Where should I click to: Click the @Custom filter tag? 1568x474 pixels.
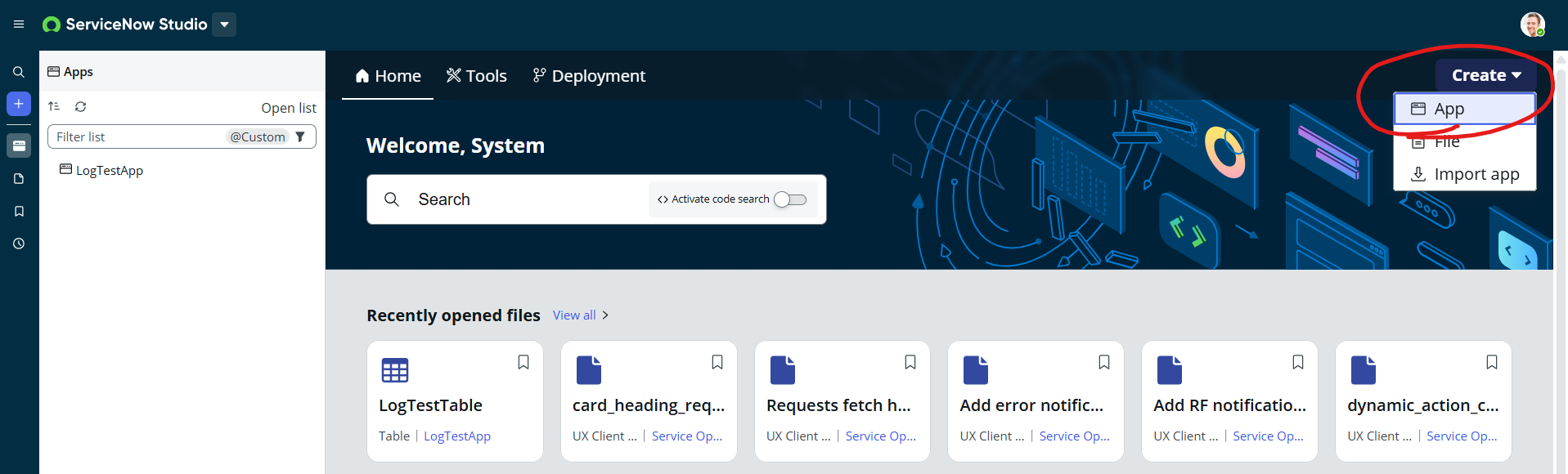258,136
